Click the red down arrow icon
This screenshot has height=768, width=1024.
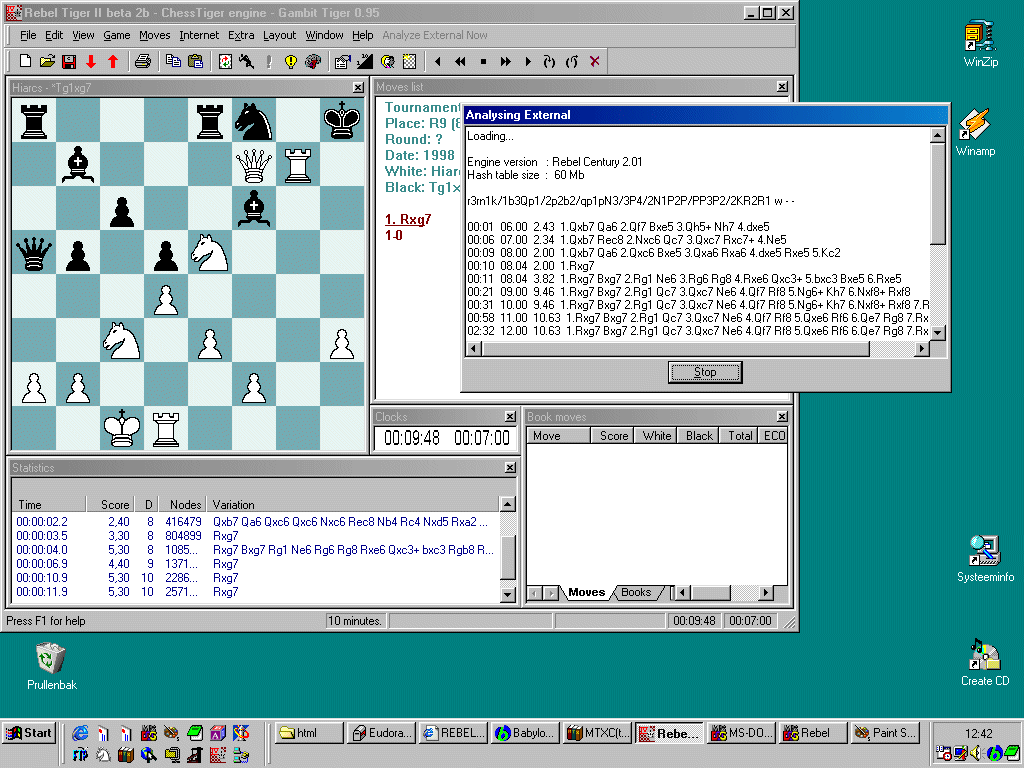[x=91, y=61]
